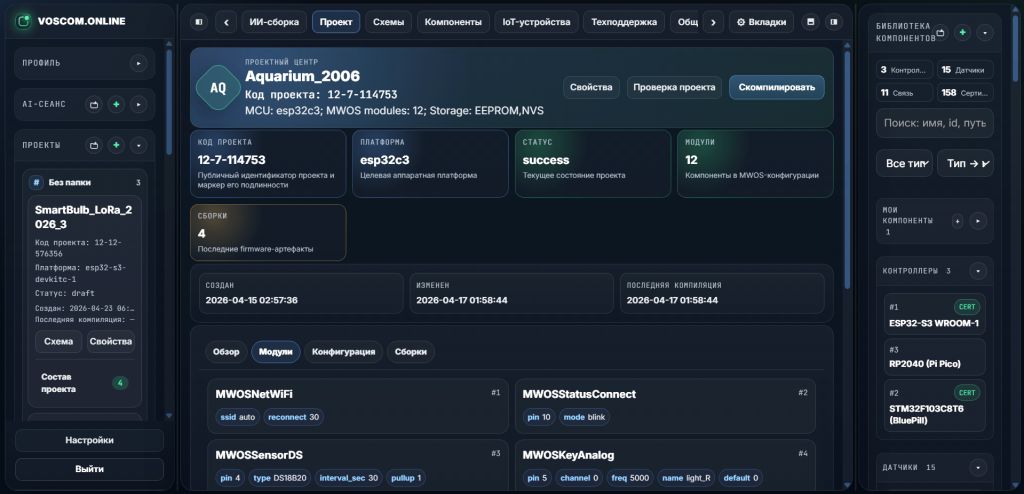Click the AQ project avatar
1024x494 pixels.
(x=218, y=87)
